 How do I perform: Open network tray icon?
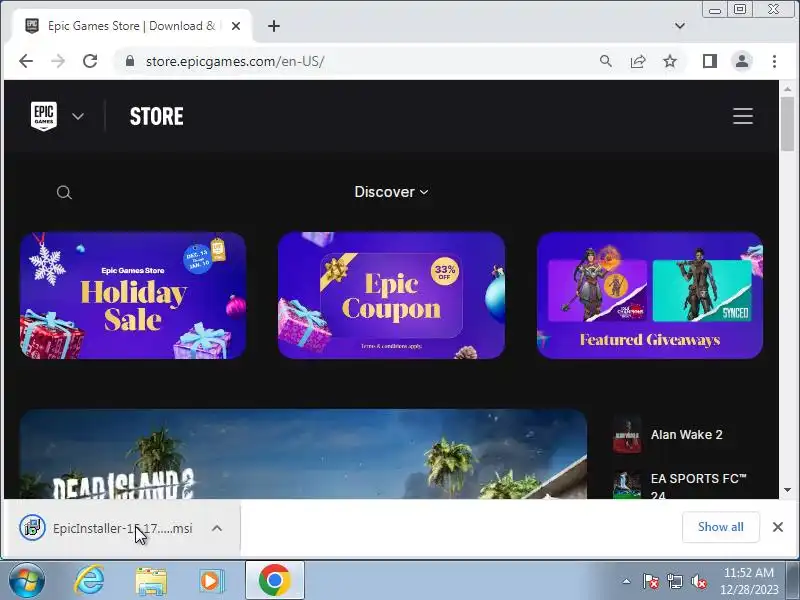pos(675,581)
